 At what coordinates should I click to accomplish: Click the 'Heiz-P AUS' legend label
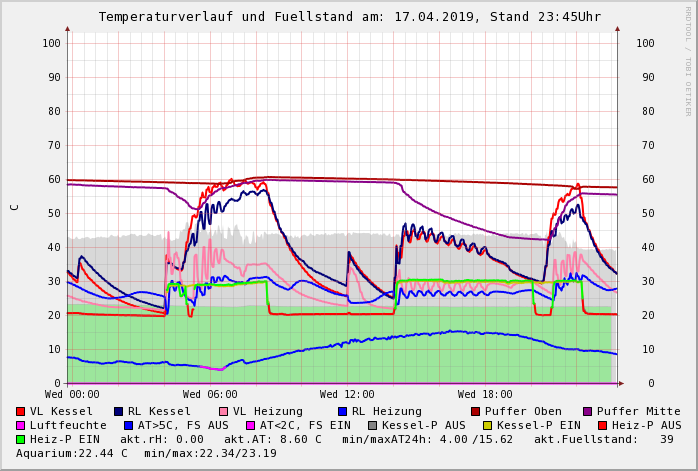tap(646, 425)
